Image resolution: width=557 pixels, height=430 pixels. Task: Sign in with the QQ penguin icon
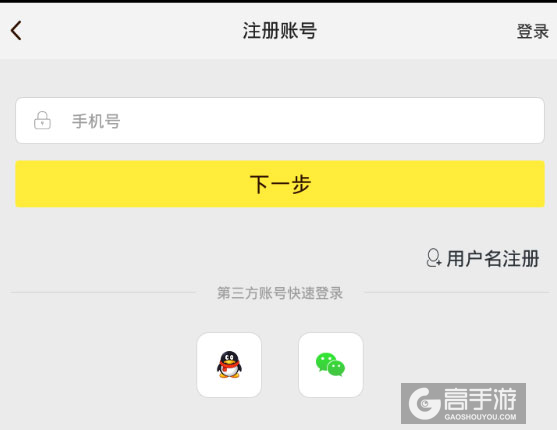point(229,365)
